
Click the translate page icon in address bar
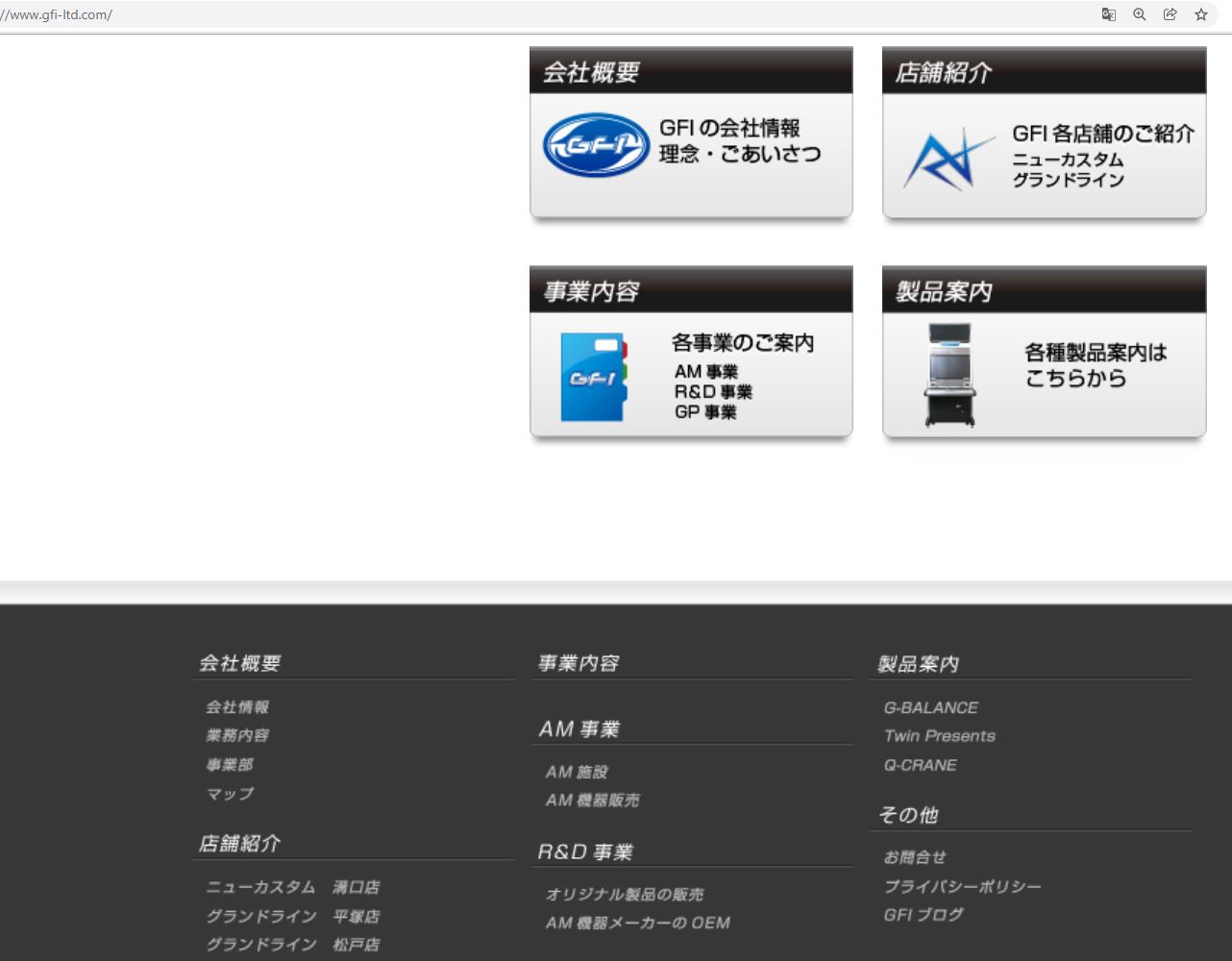click(1108, 14)
